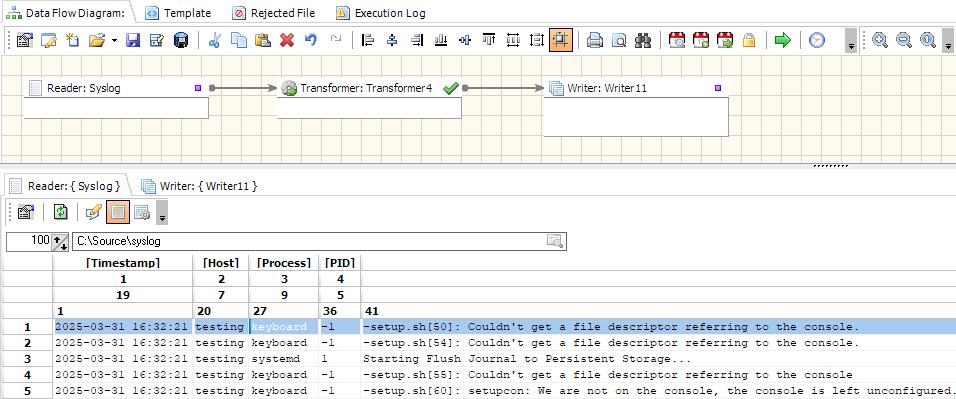The image size is (956, 399).
Task: Create a new document with the sparkle icon
Action: click(x=73, y=40)
